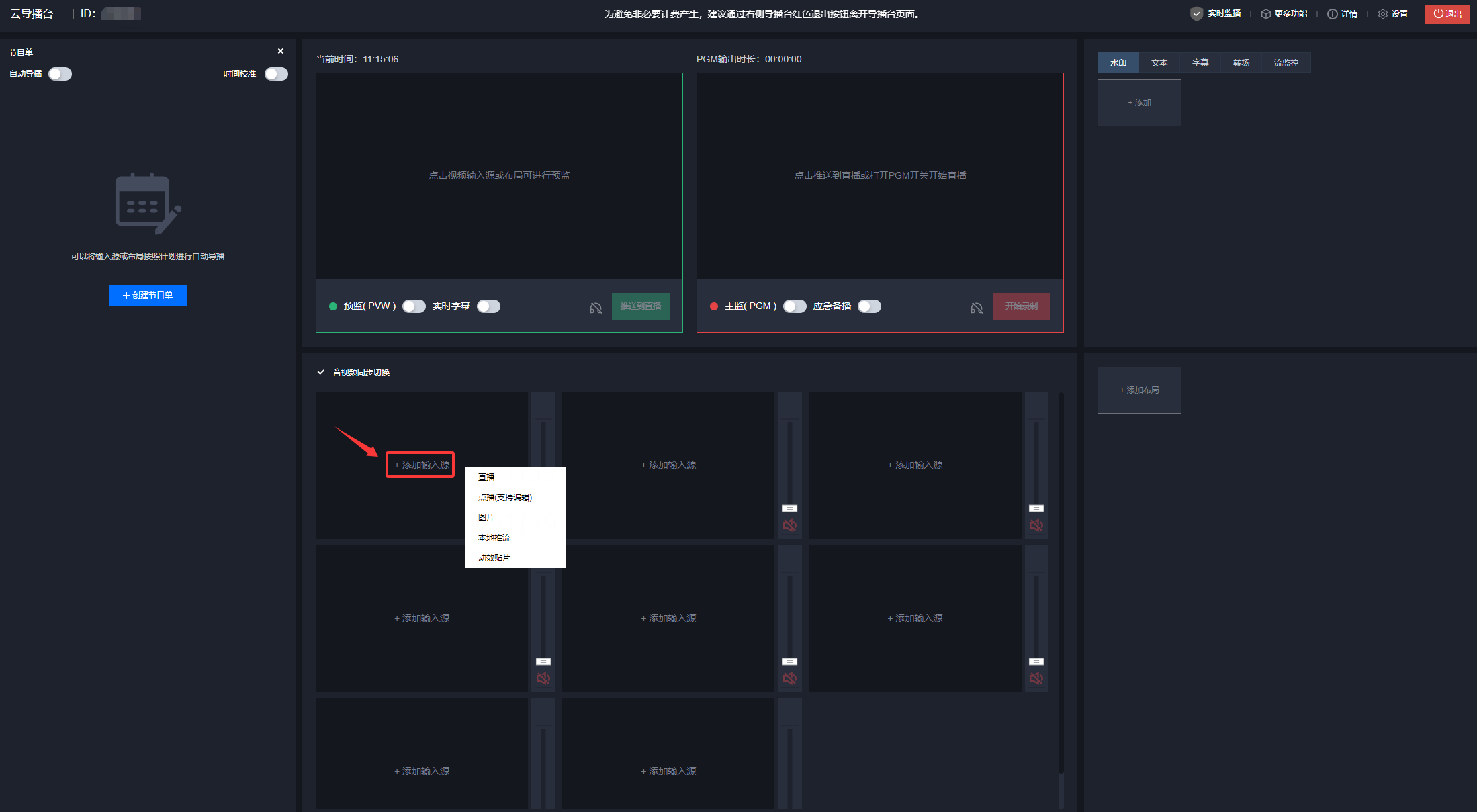Screen dimensions: 1477x812
Task: Open 添加输入源 in top-middle slot
Action: [x=668, y=465]
